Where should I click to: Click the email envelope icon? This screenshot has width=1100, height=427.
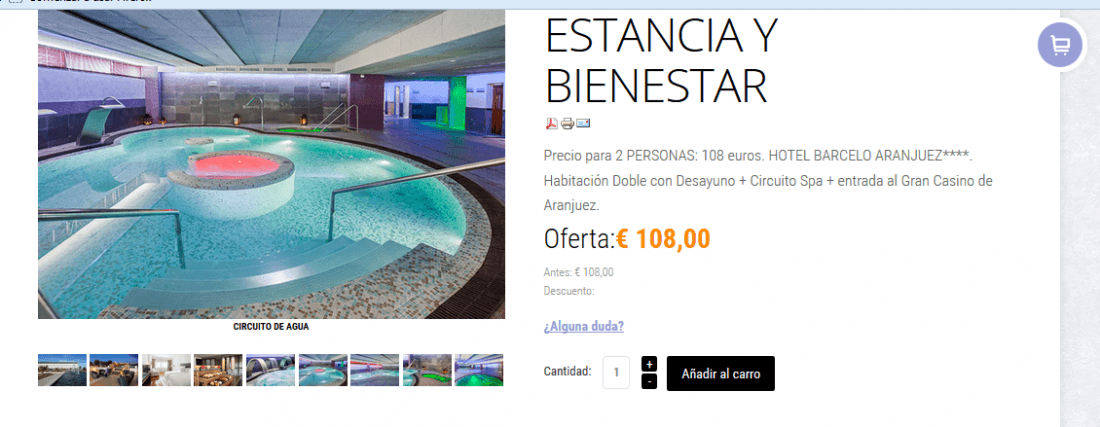point(583,123)
